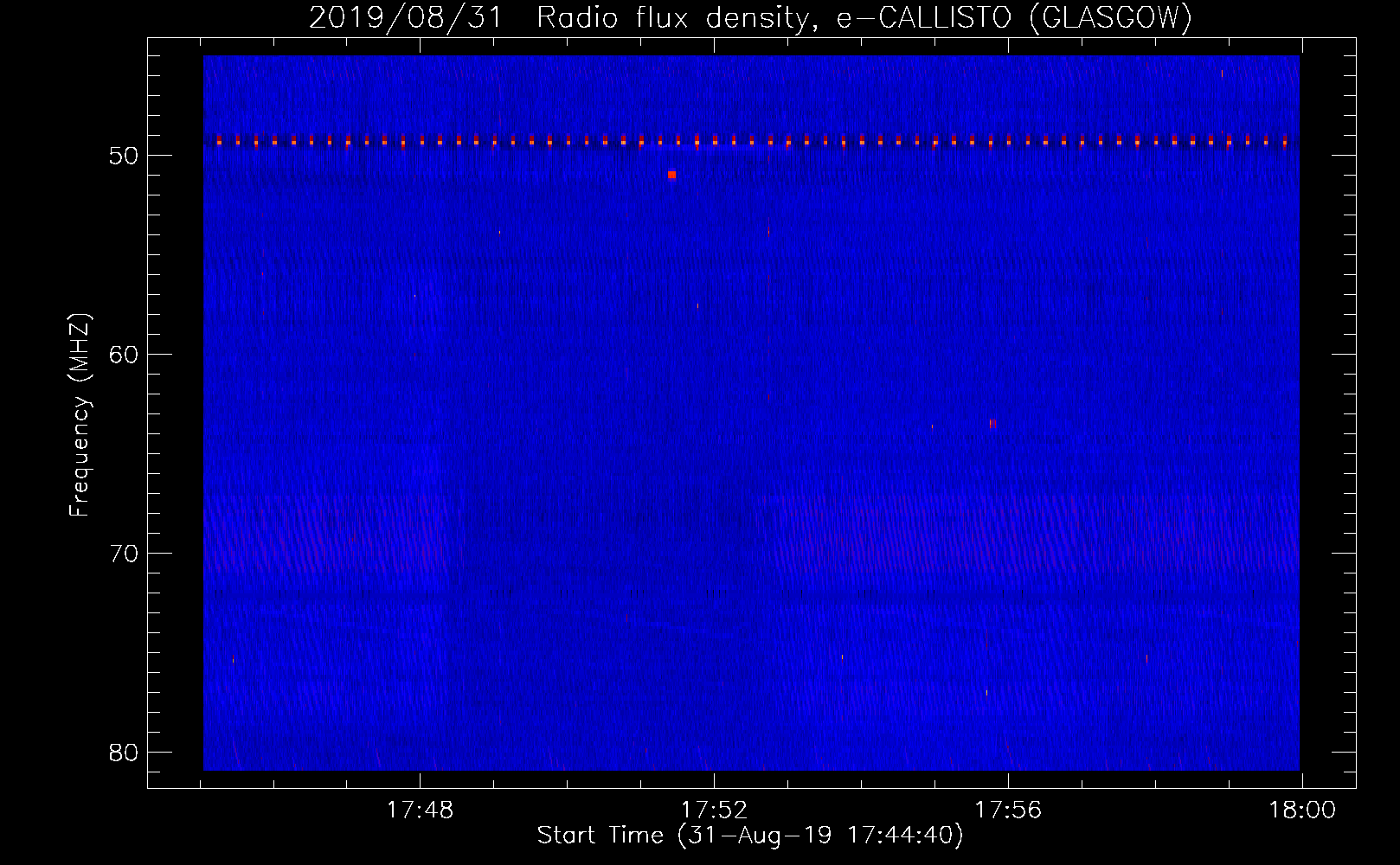Click the 18:00 time tick label
This screenshot has height=865, width=1400.
click(x=1302, y=810)
